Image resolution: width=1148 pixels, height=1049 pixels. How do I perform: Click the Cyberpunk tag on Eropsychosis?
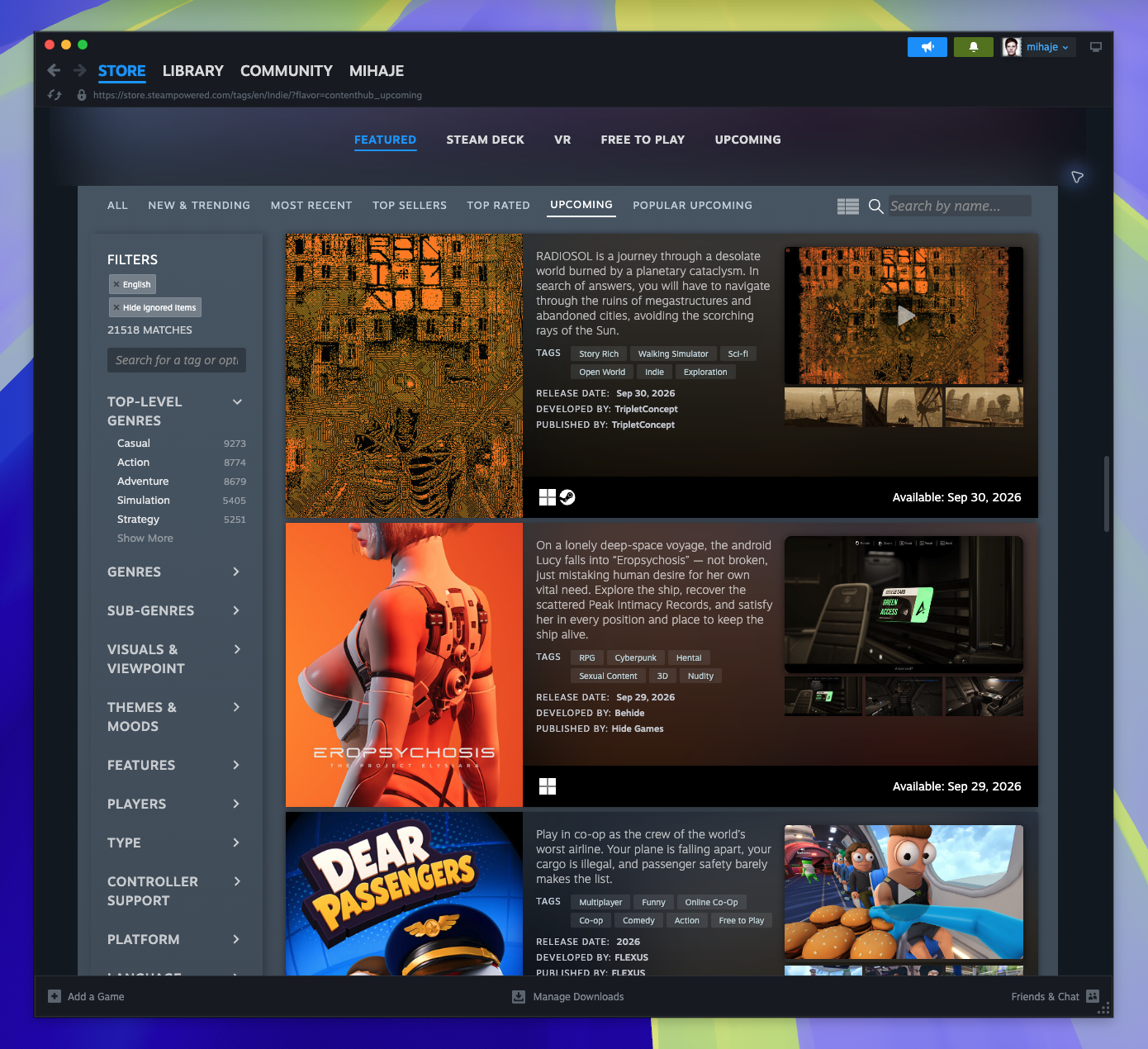(x=636, y=657)
